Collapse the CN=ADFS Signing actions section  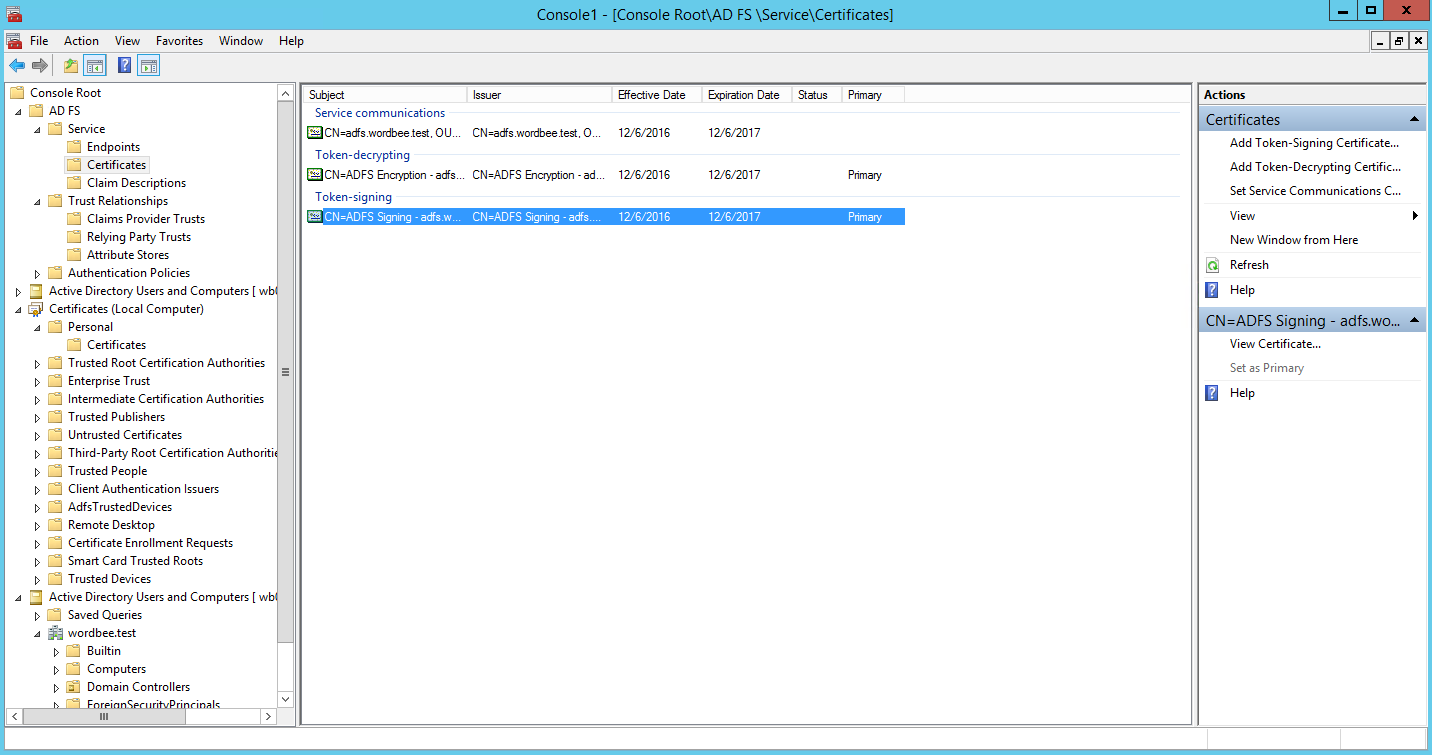[x=1416, y=320]
